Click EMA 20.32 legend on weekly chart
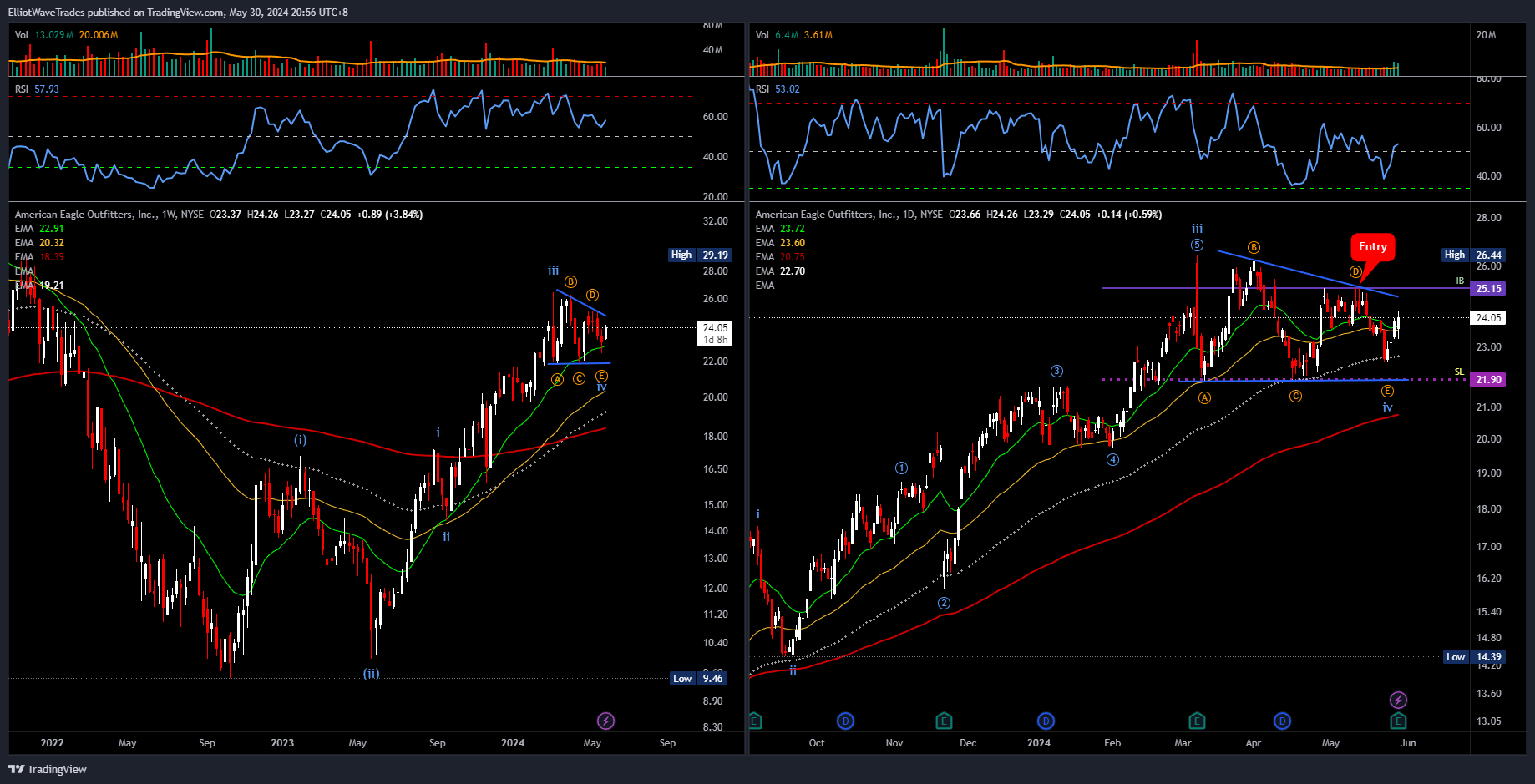1535x784 pixels. coord(39,242)
